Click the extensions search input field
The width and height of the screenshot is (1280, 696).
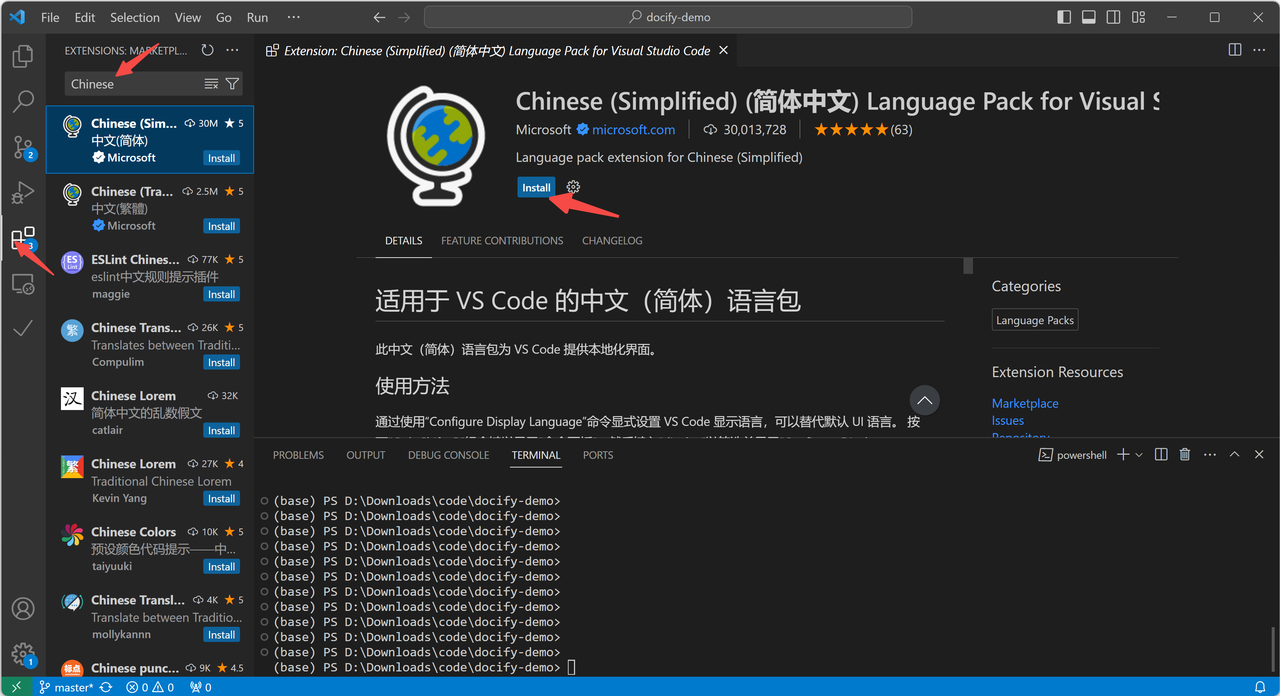click(130, 83)
